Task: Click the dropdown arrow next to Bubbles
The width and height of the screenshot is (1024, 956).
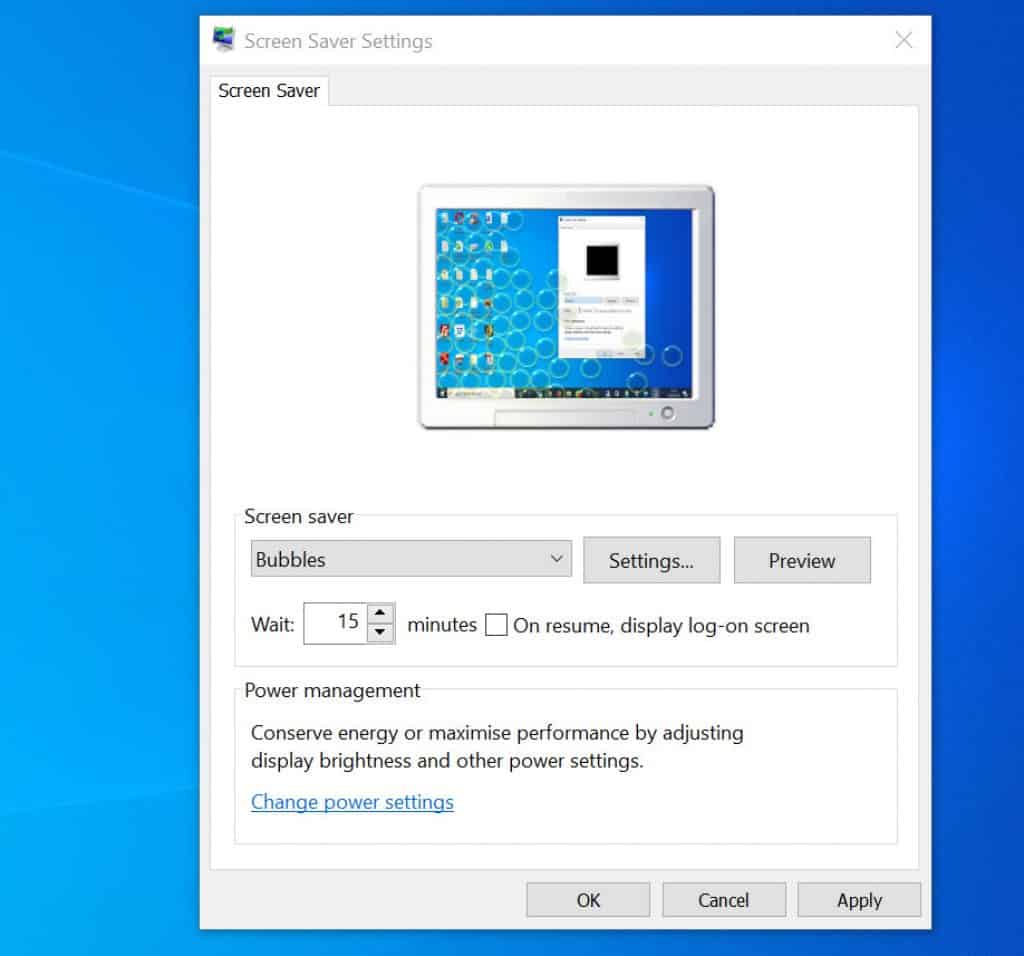Action: (x=557, y=559)
